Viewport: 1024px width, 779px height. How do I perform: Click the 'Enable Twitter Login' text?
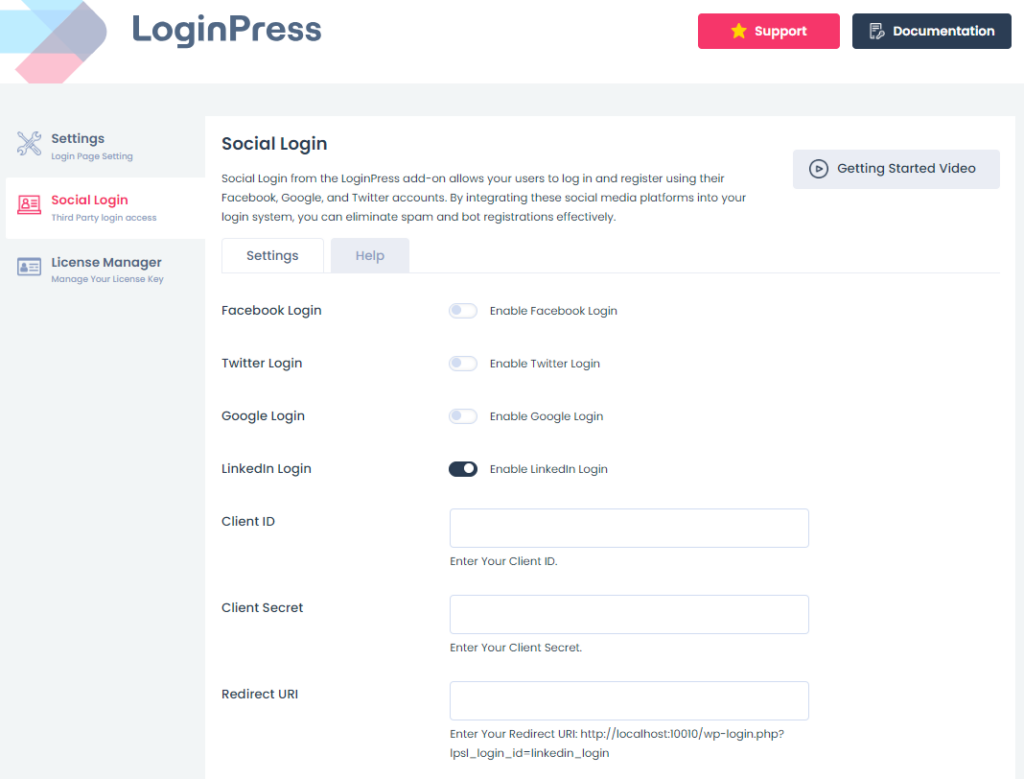pyautogui.click(x=545, y=364)
